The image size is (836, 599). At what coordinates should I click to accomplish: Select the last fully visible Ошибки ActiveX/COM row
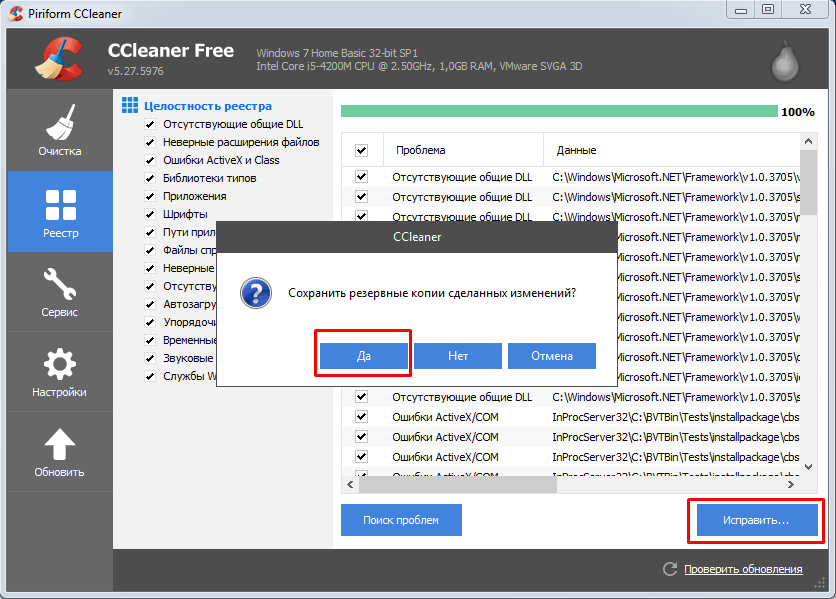click(x=570, y=457)
